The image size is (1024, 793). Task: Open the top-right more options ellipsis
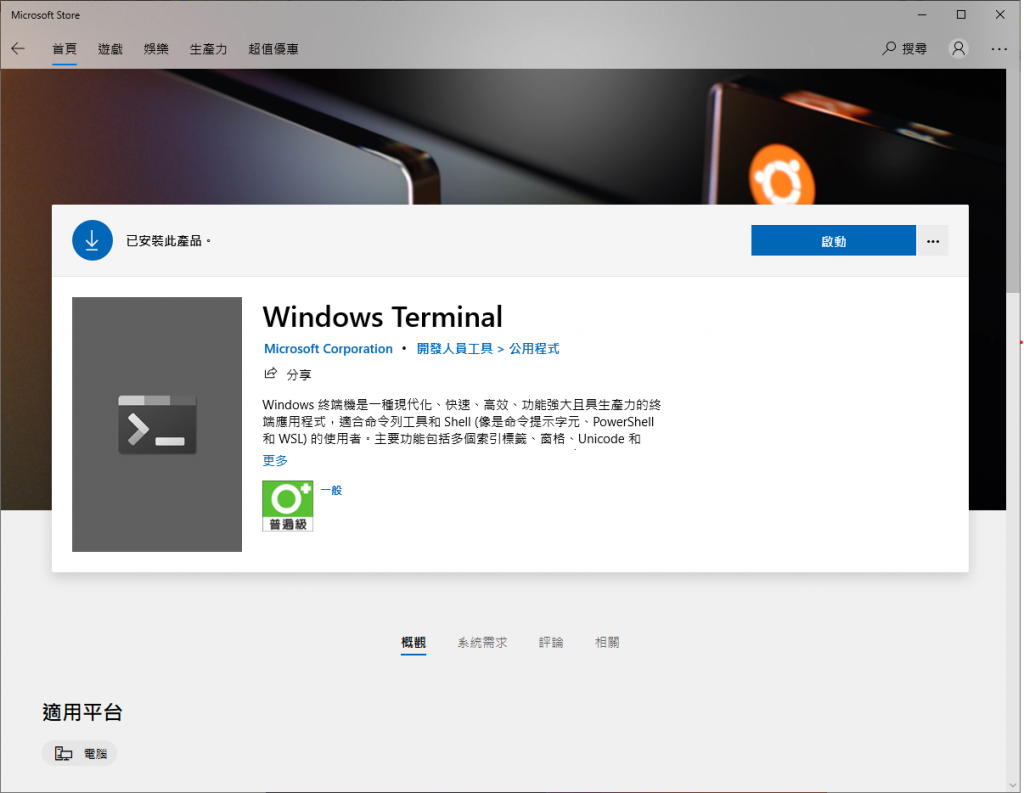999,48
